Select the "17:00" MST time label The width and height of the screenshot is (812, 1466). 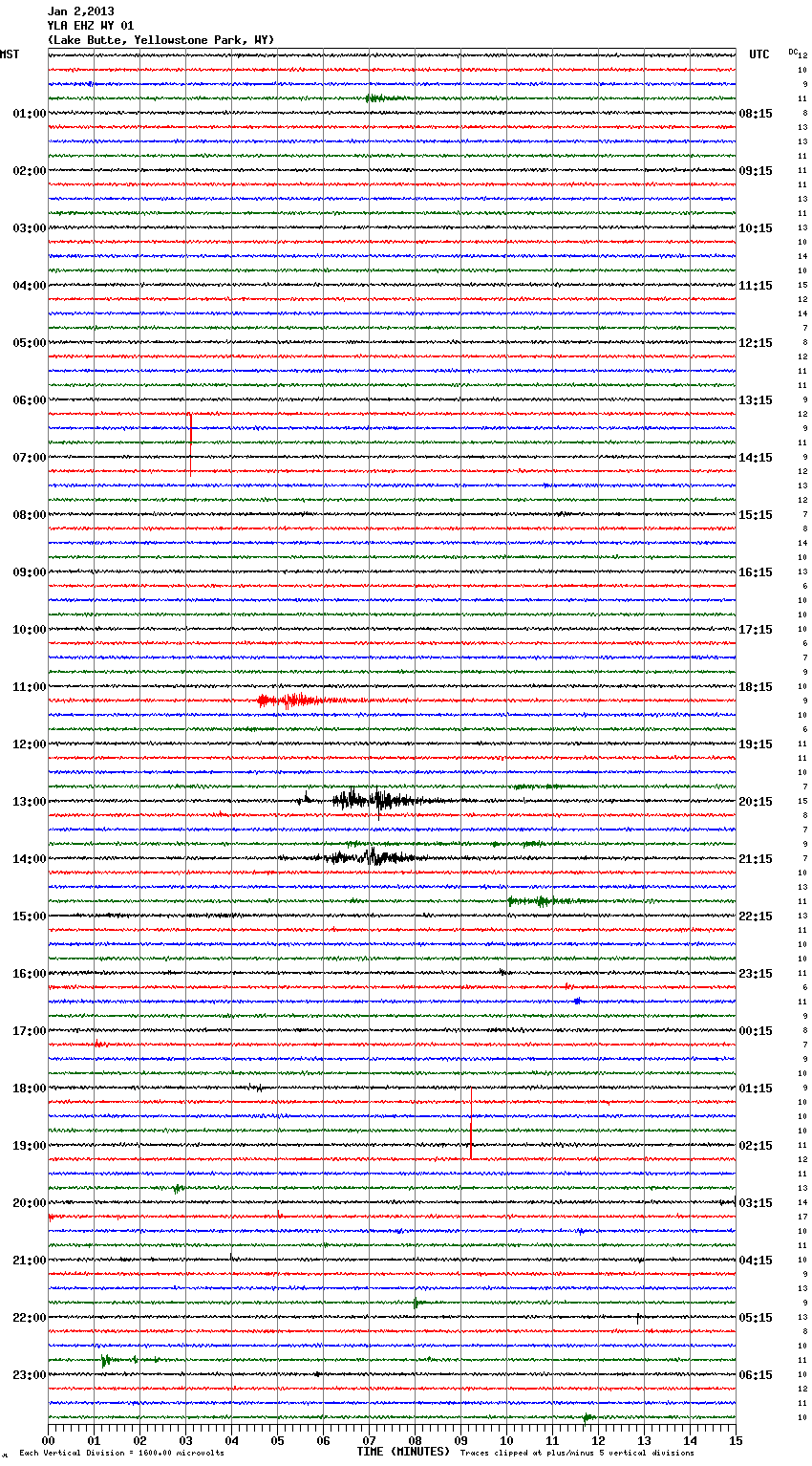[x=30, y=1031]
